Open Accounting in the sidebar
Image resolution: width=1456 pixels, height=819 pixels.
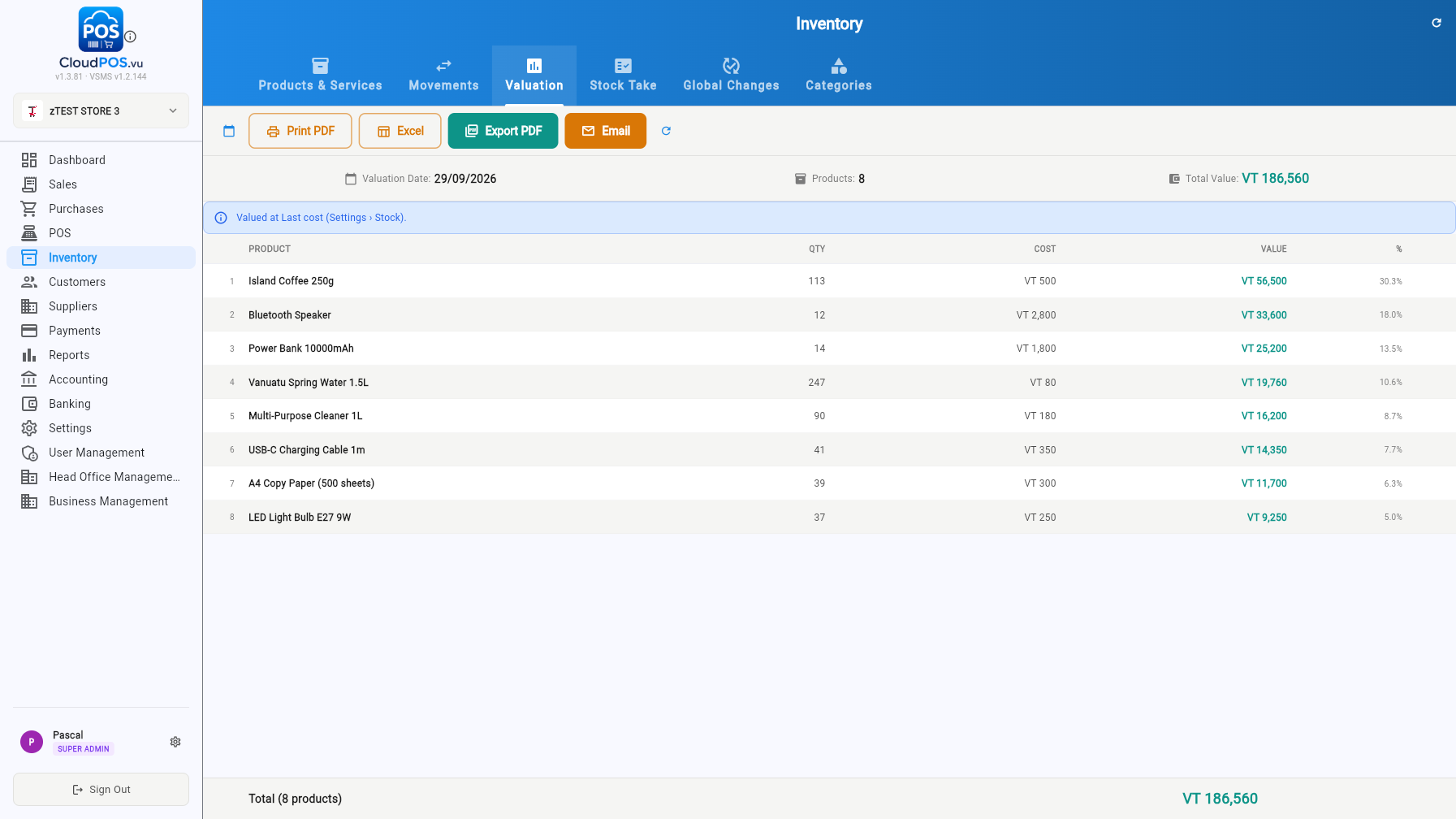point(101,379)
